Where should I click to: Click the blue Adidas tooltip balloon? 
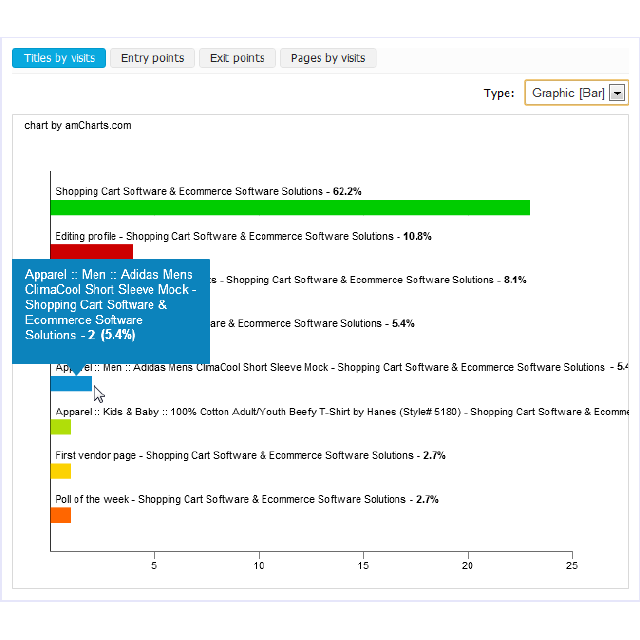[110, 310]
